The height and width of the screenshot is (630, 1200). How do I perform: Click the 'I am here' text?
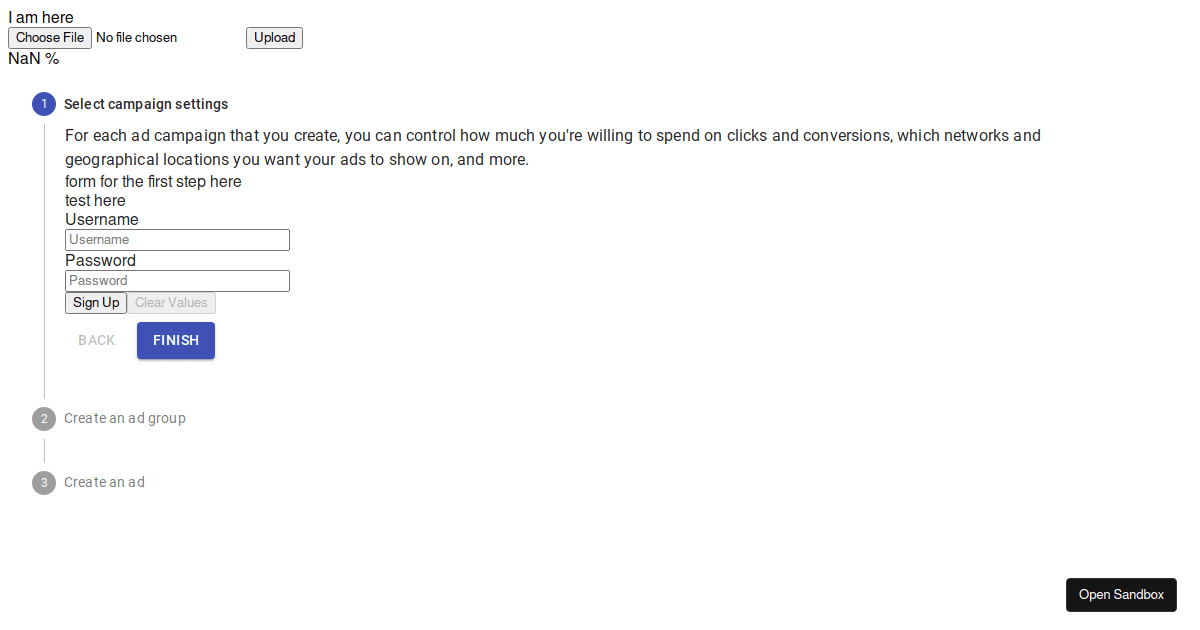41,17
